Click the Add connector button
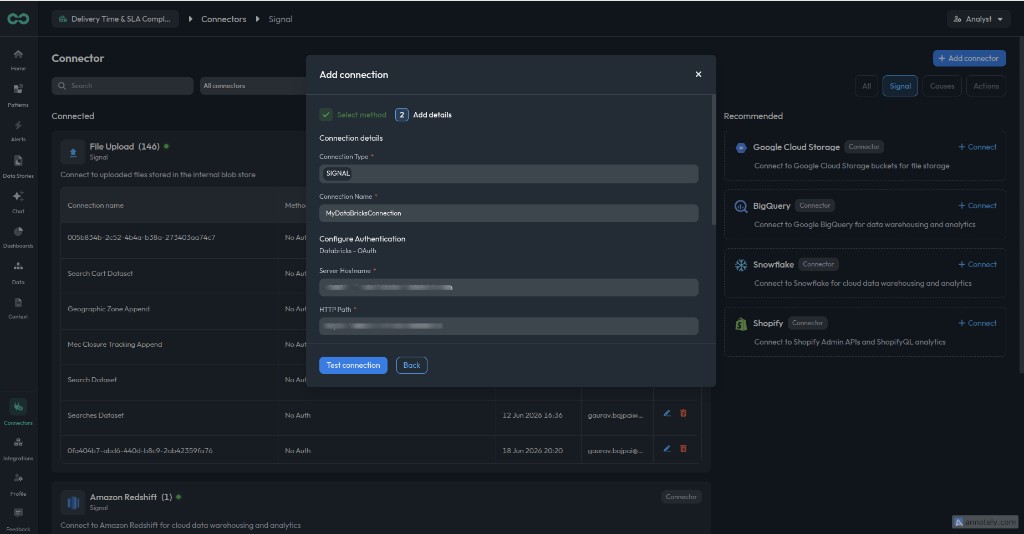This screenshot has height=534, width=1024. (969, 58)
